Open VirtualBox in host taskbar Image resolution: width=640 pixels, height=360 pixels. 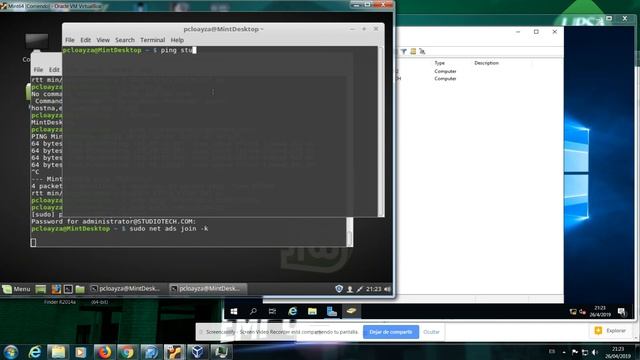198,352
